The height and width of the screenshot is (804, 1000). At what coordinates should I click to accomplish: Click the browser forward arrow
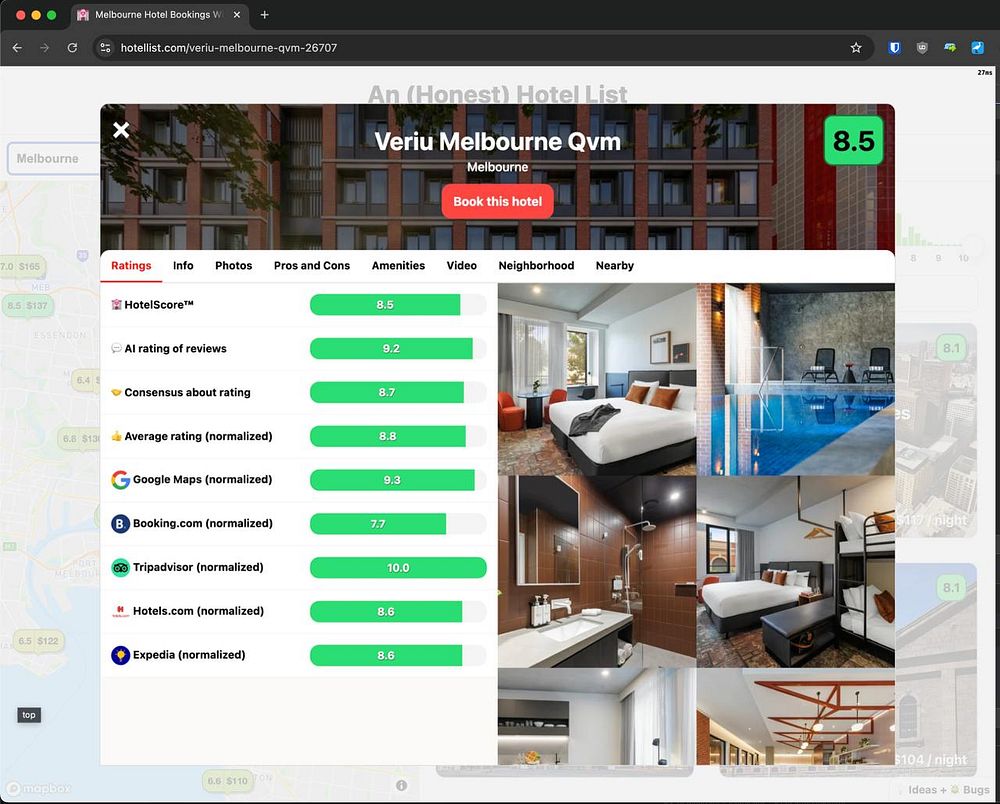click(44, 48)
